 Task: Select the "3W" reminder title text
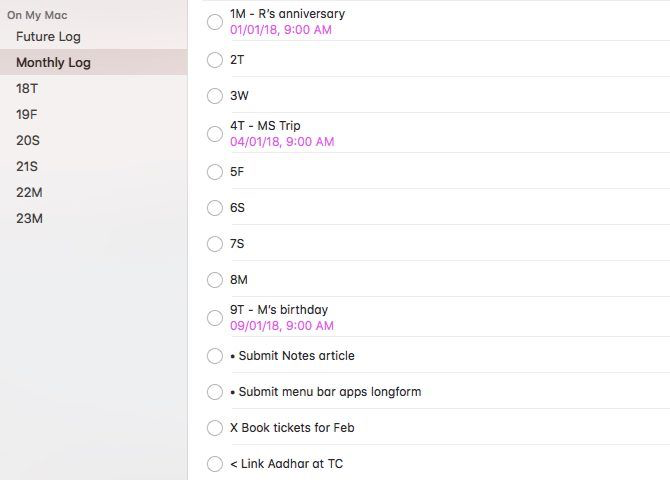coord(239,96)
